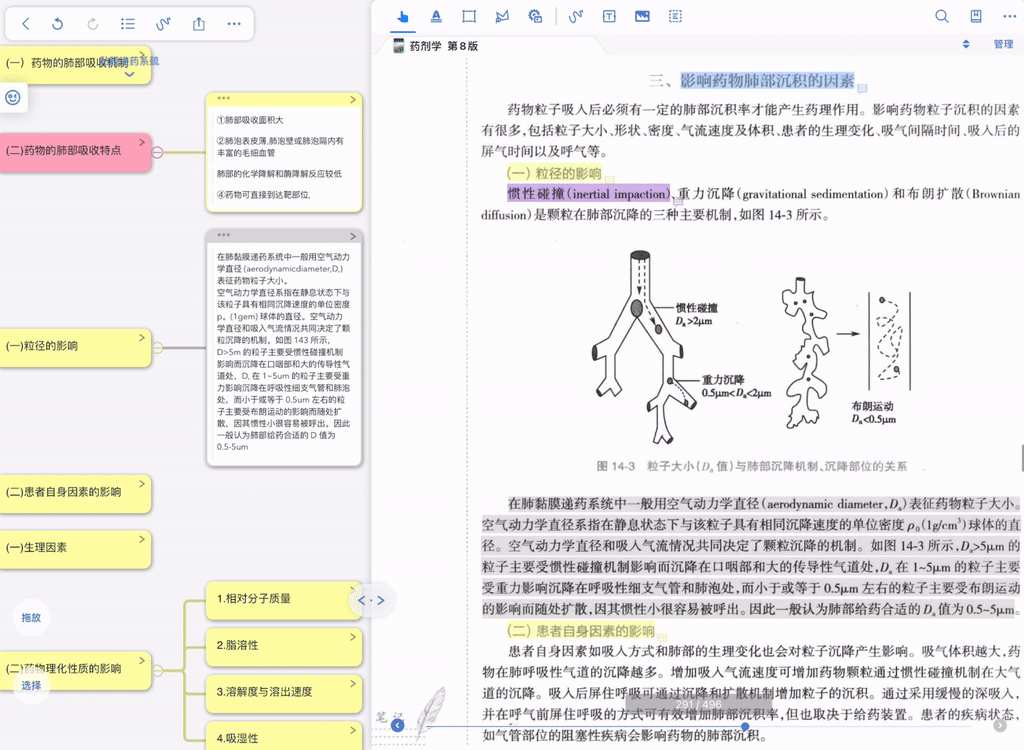The width and height of the screenshot is (1024, 750).
Task: Open chevron on (一)生理因素 node
Action: click(142, 539)
